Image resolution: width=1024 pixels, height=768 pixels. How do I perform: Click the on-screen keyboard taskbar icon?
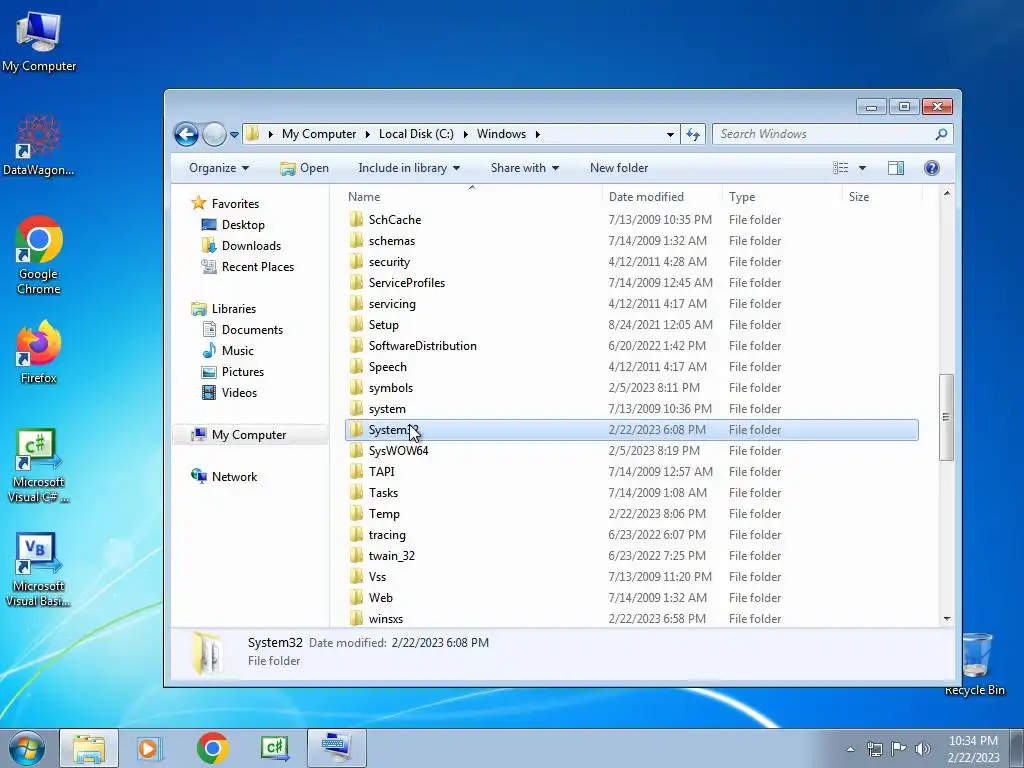tap(337, 748)
